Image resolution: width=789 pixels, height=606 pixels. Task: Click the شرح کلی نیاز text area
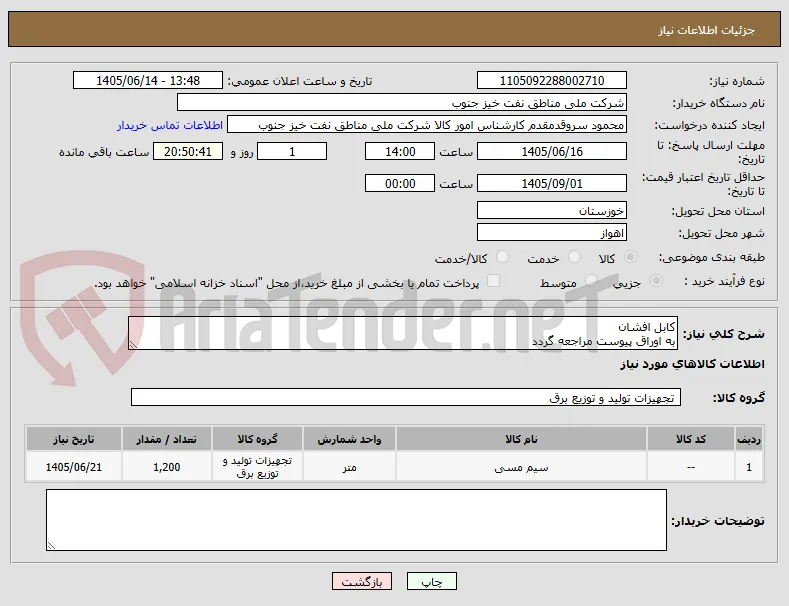[403, 333]
